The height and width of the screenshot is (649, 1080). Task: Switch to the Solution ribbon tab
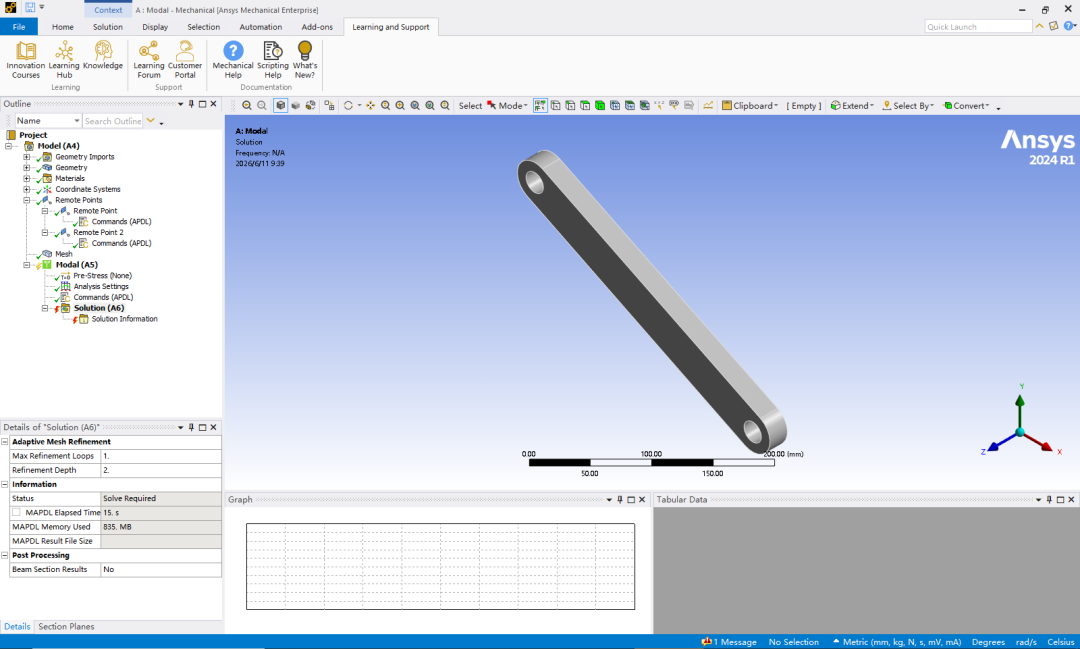tap(107, 27)
